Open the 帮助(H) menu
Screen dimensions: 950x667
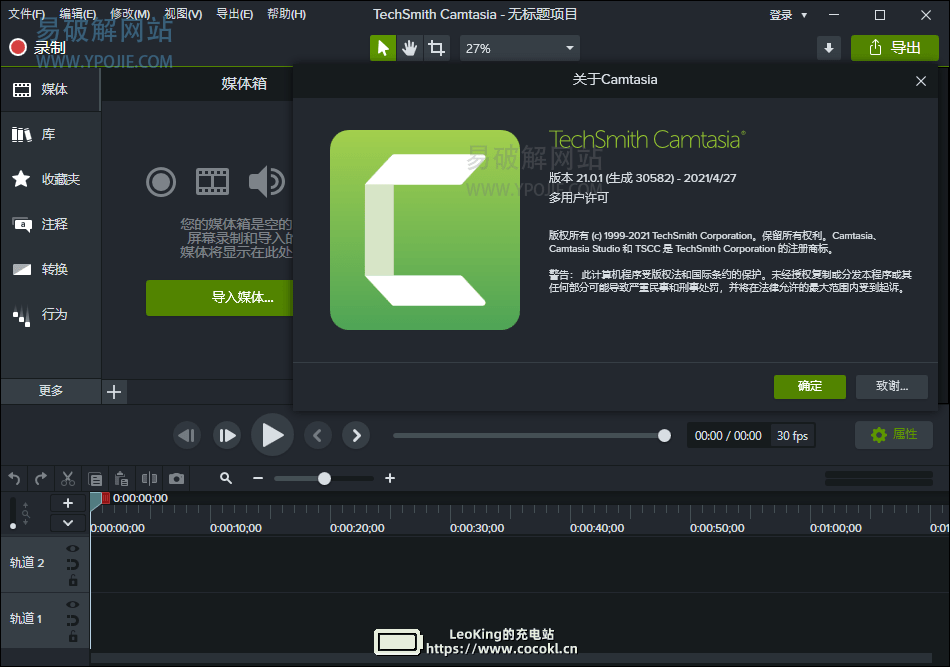point(287,14)
